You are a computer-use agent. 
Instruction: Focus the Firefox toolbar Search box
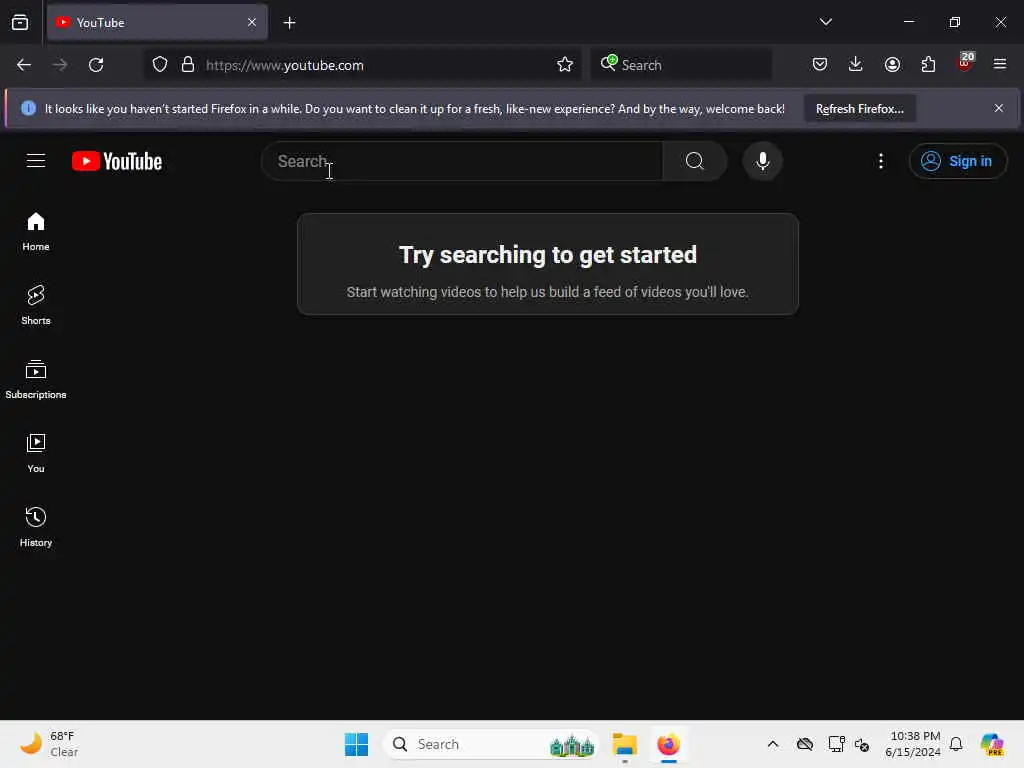[x=681, y=65]
